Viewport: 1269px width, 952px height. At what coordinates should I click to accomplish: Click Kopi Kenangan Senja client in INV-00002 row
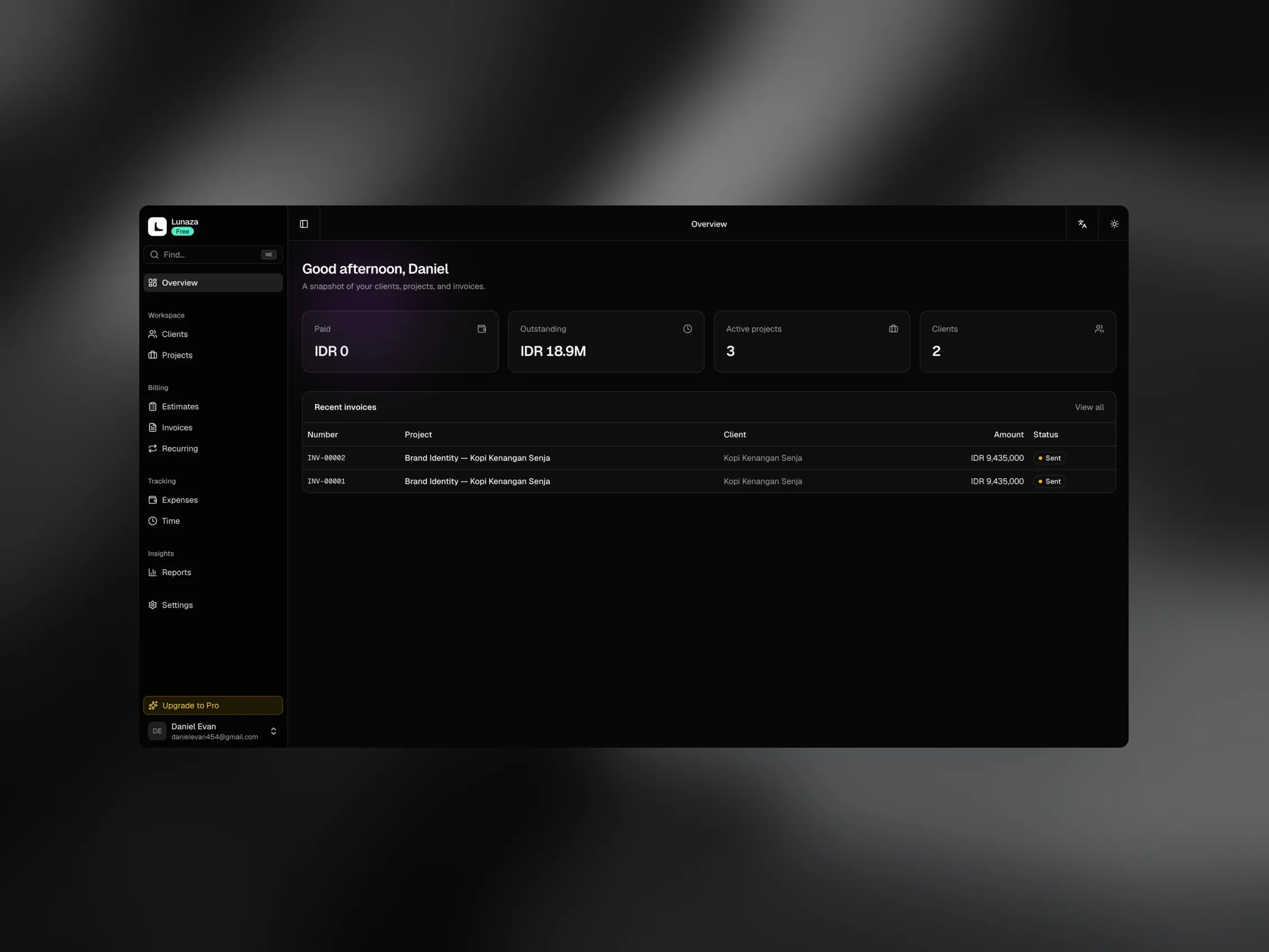tap(763, 458)
